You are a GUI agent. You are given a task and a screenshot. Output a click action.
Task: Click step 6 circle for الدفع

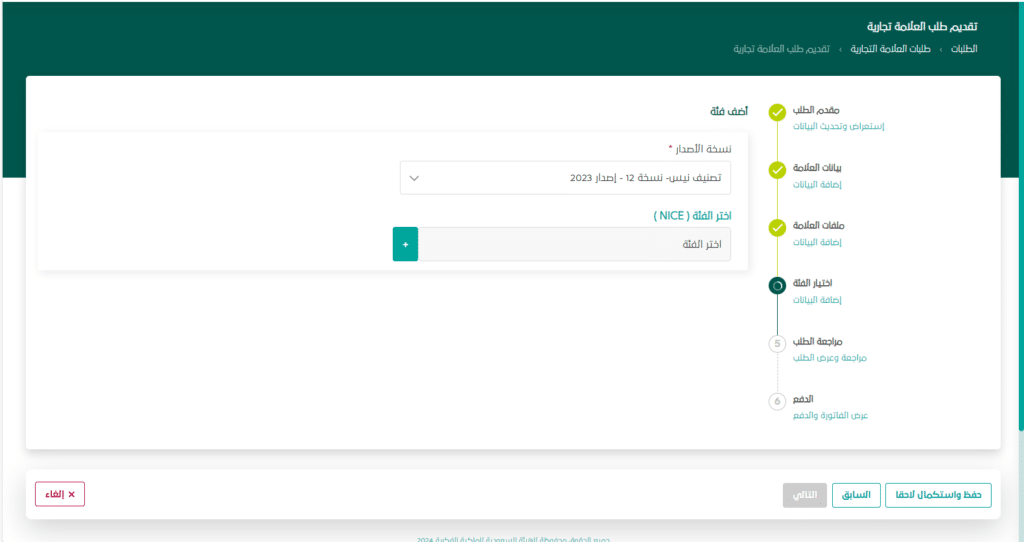coord(777,402)
